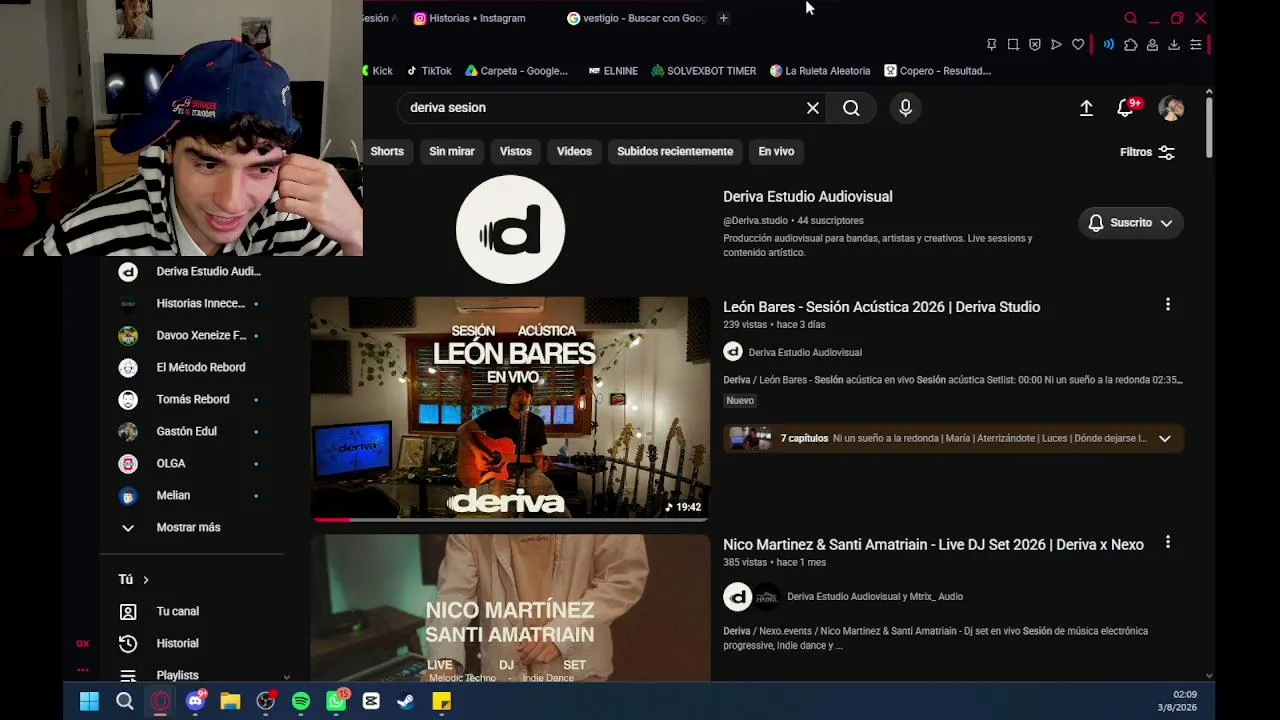This screenshot has height=720, width=1280.
Task: Open Spotify from the taskbar
Action: click(x=301, y=702)
